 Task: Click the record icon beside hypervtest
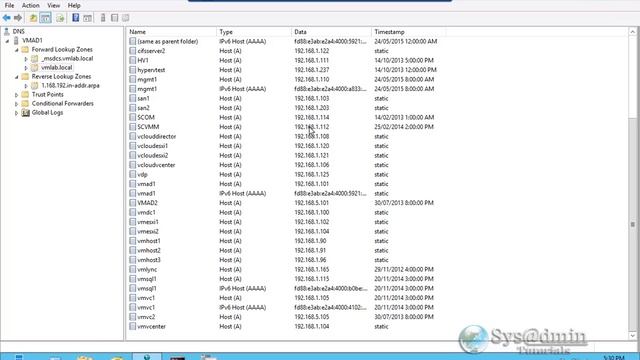click(x=133, y=70)
